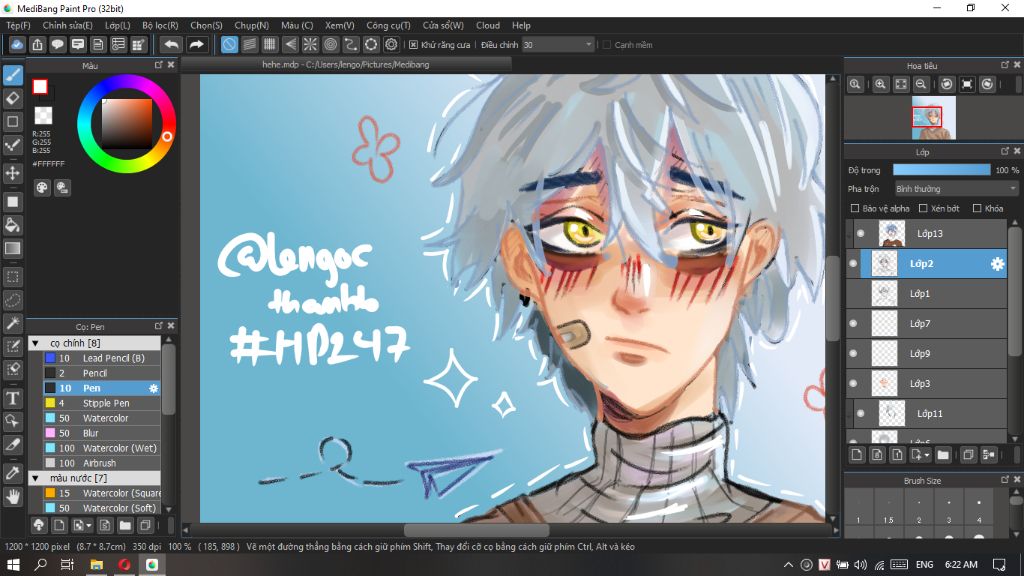Enable Xén bớt checkbox

pyautogui.click(x=923, y=208)
